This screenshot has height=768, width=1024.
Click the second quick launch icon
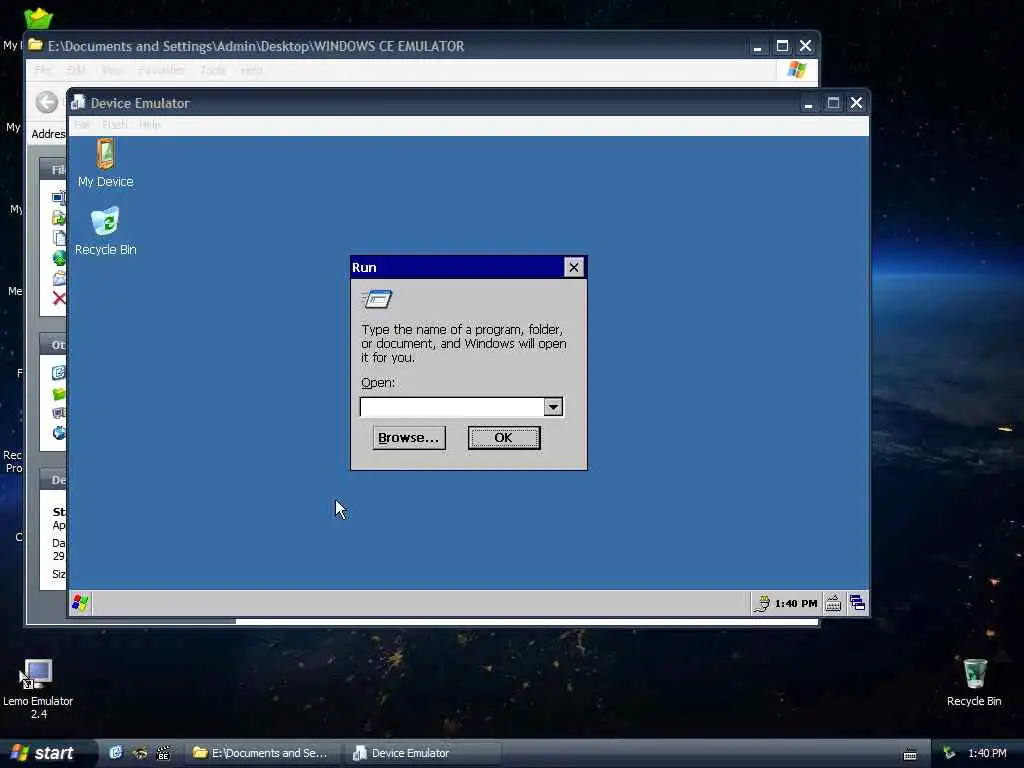pyautogui.click(x=140, y=753)
